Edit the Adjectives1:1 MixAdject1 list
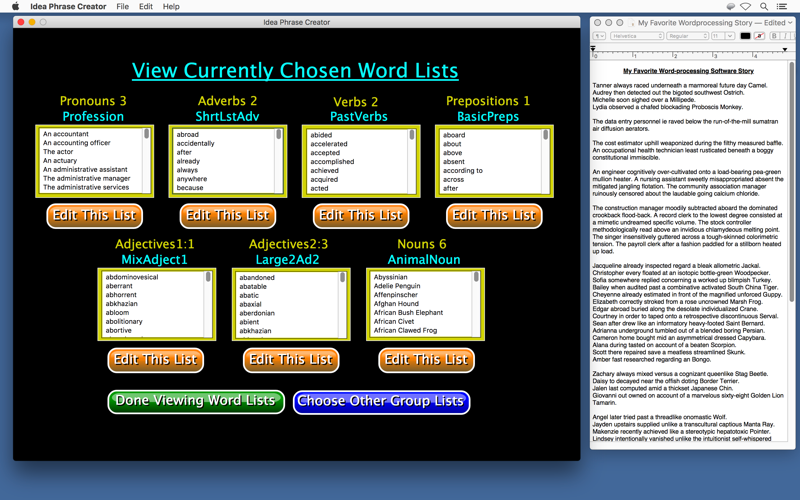800x500 pixels. pos(156,360)
